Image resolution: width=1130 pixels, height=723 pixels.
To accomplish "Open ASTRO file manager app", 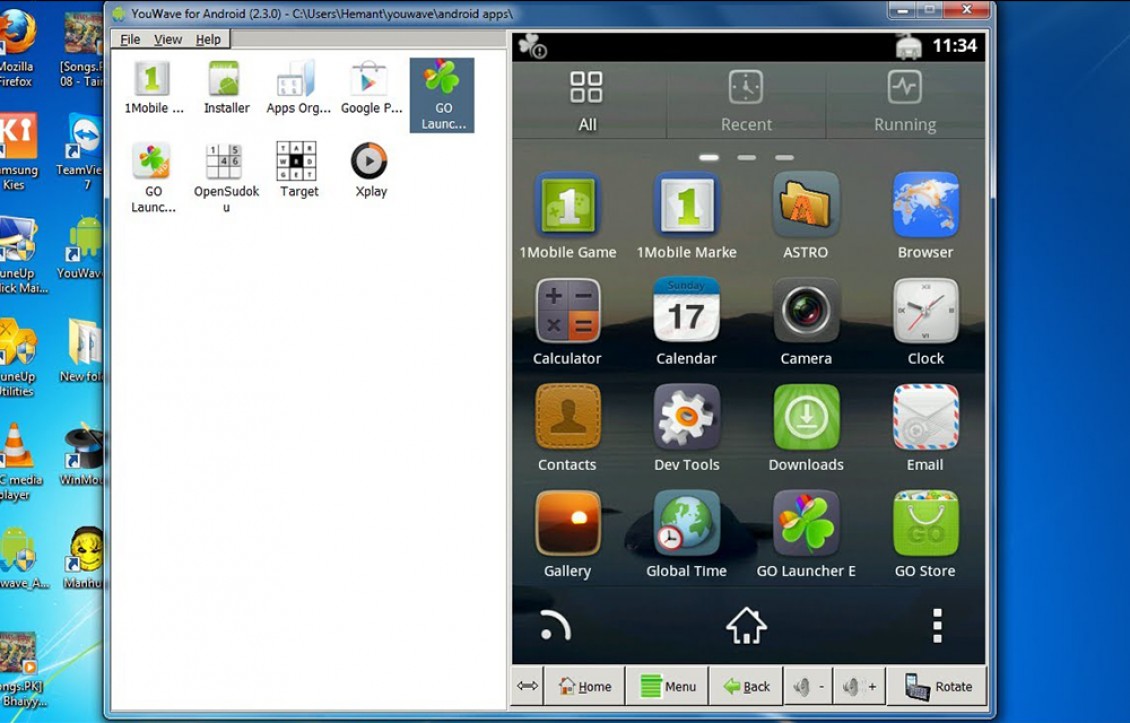I will [x=806, y=216].
